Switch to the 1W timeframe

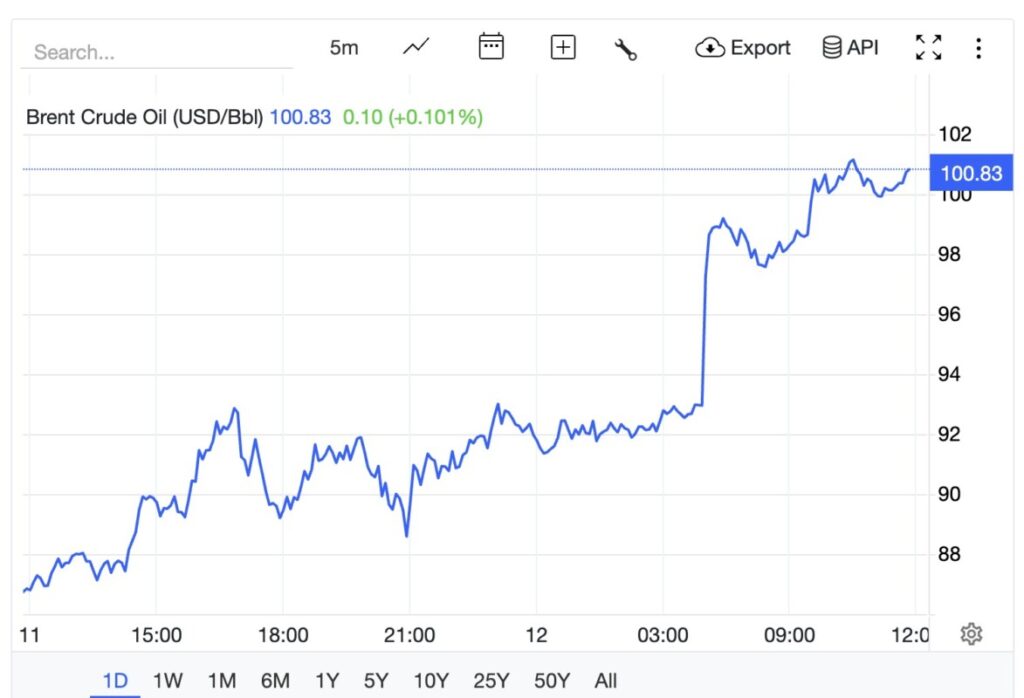(x=168, y=679)
